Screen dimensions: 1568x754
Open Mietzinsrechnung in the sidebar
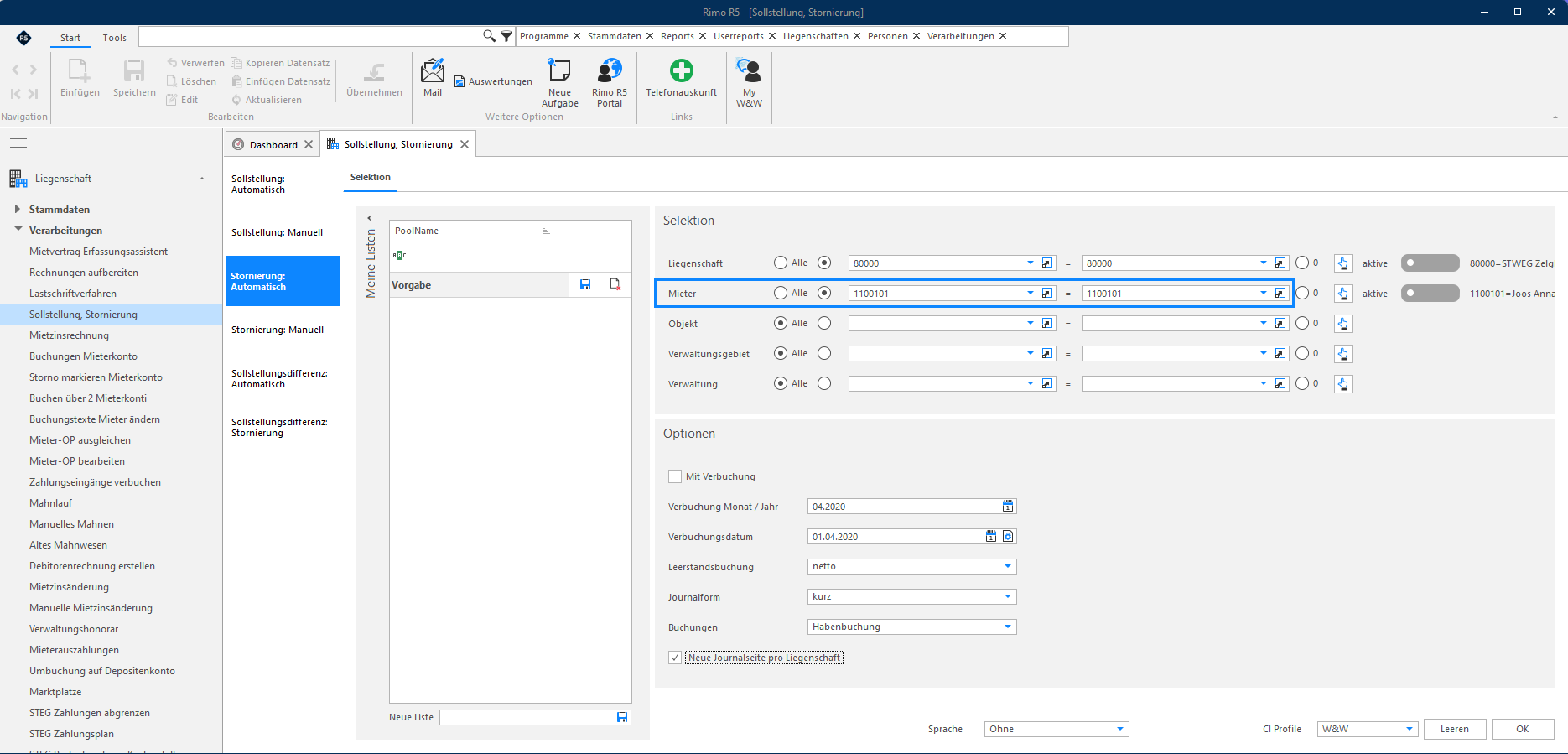[69, 335]
